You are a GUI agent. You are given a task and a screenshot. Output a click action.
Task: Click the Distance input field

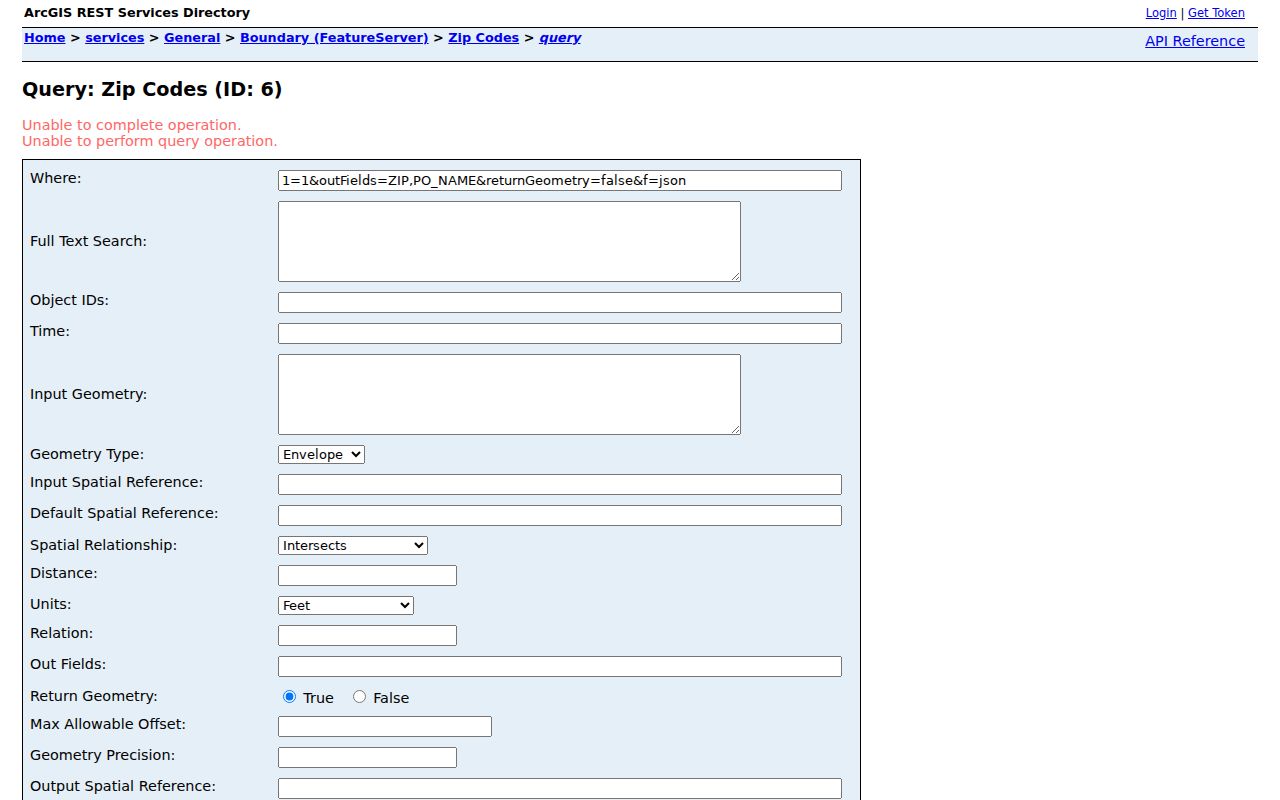tap(367, 575)
